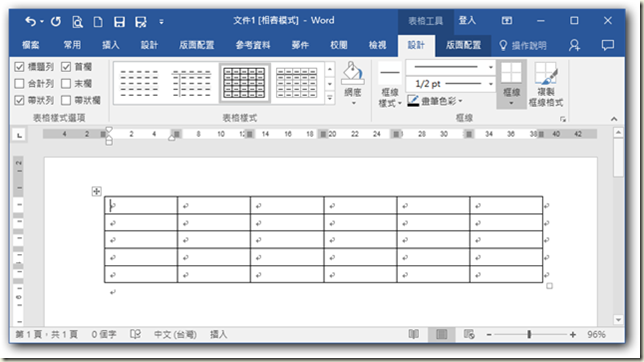
Task: Uncheck the 標題列 checkbox
Action: [19, 67]
